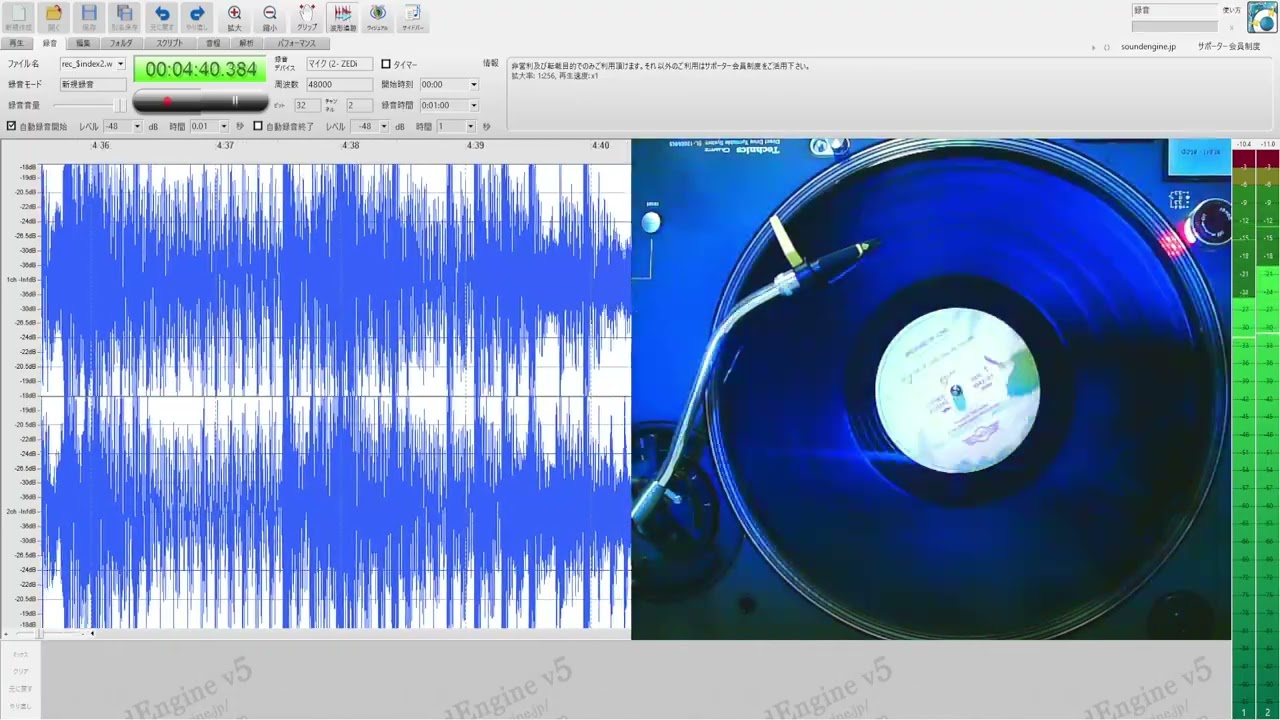Viewport: 1280px width, 720px height.
Task: Click the 別名保存 (Save As) icon
Action: click(x=125, y=16)
